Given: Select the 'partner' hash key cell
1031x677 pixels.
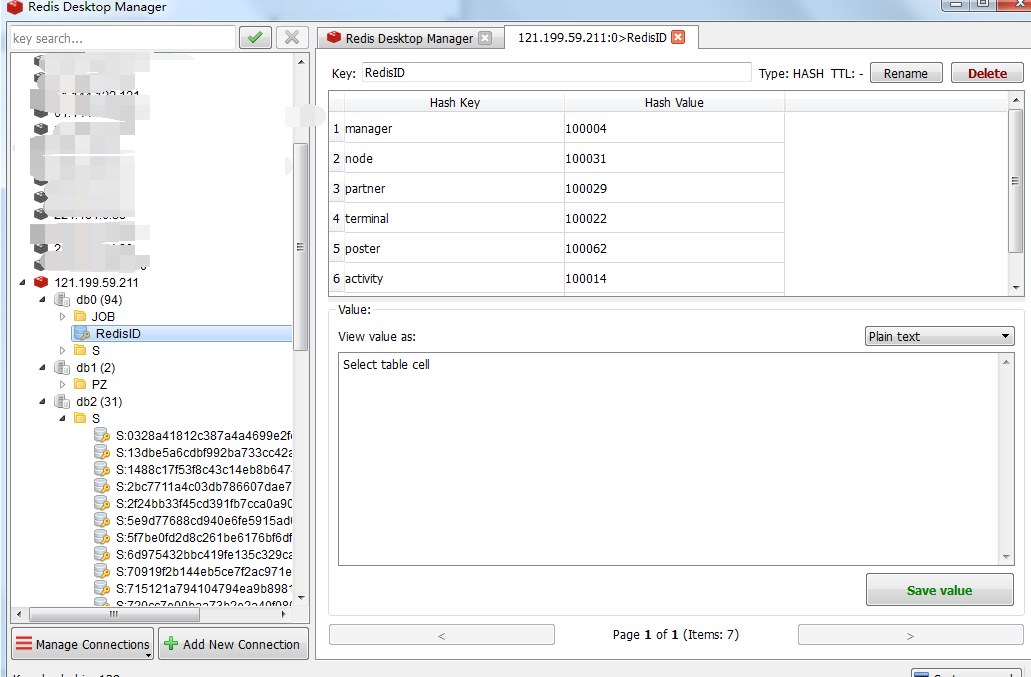Looking at the screenshot, I should (x=454, y=189).
